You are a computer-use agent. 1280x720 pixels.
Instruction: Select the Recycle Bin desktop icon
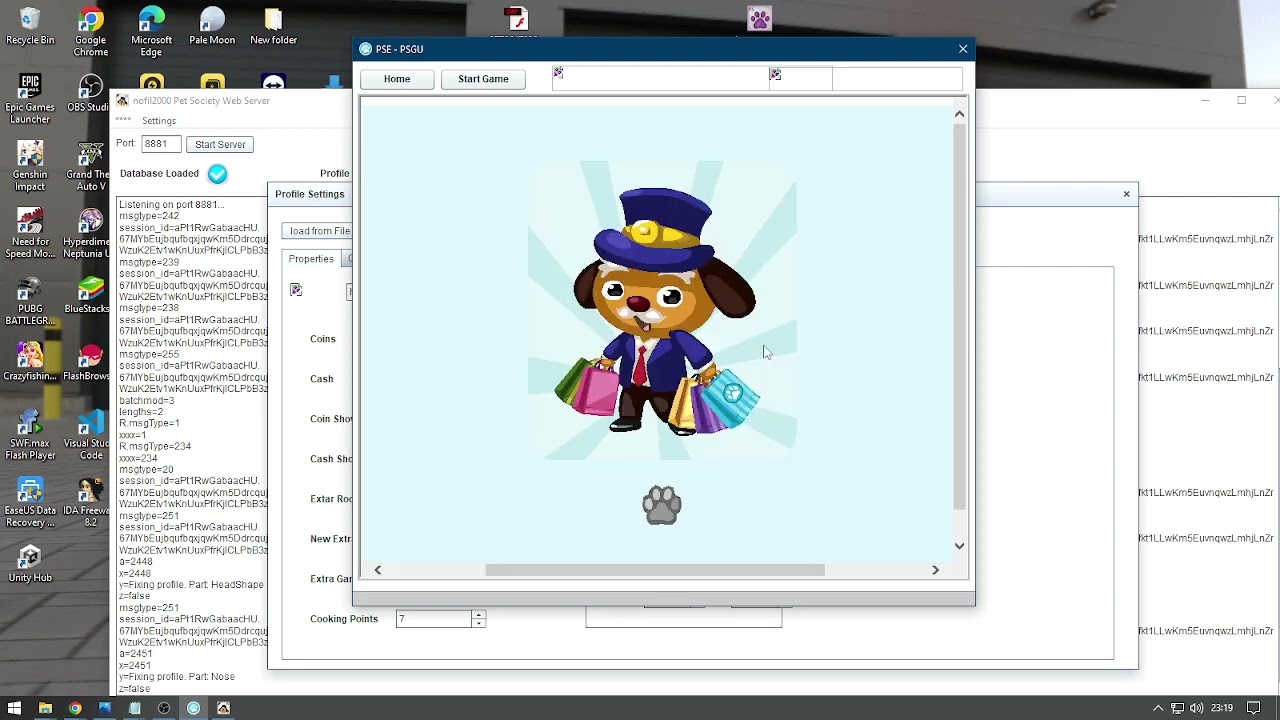(x=30, y=27)
